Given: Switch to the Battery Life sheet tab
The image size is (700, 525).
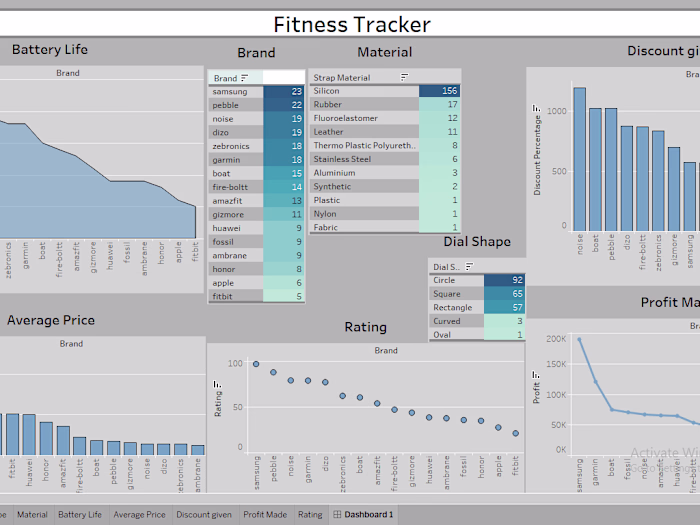Looking at the screenshot, I should click(x=80, y=514).
